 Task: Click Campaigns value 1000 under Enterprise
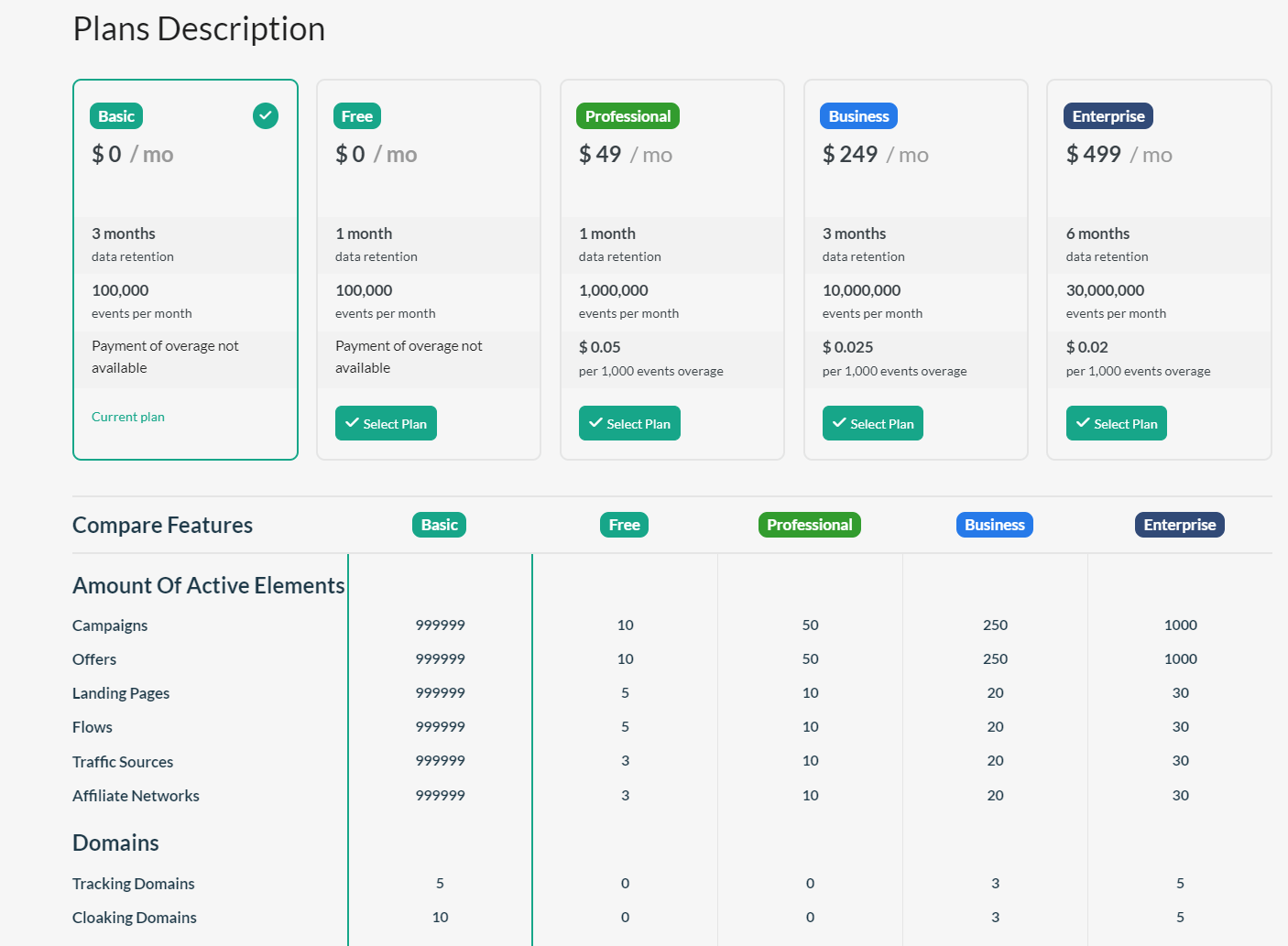click(x=1181, y=625)
